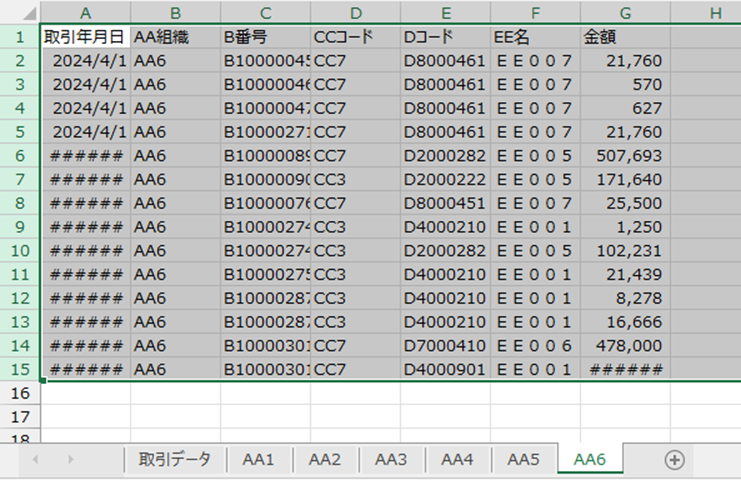
Task: Click the 金額 header cell
Action: coord(625,37)
